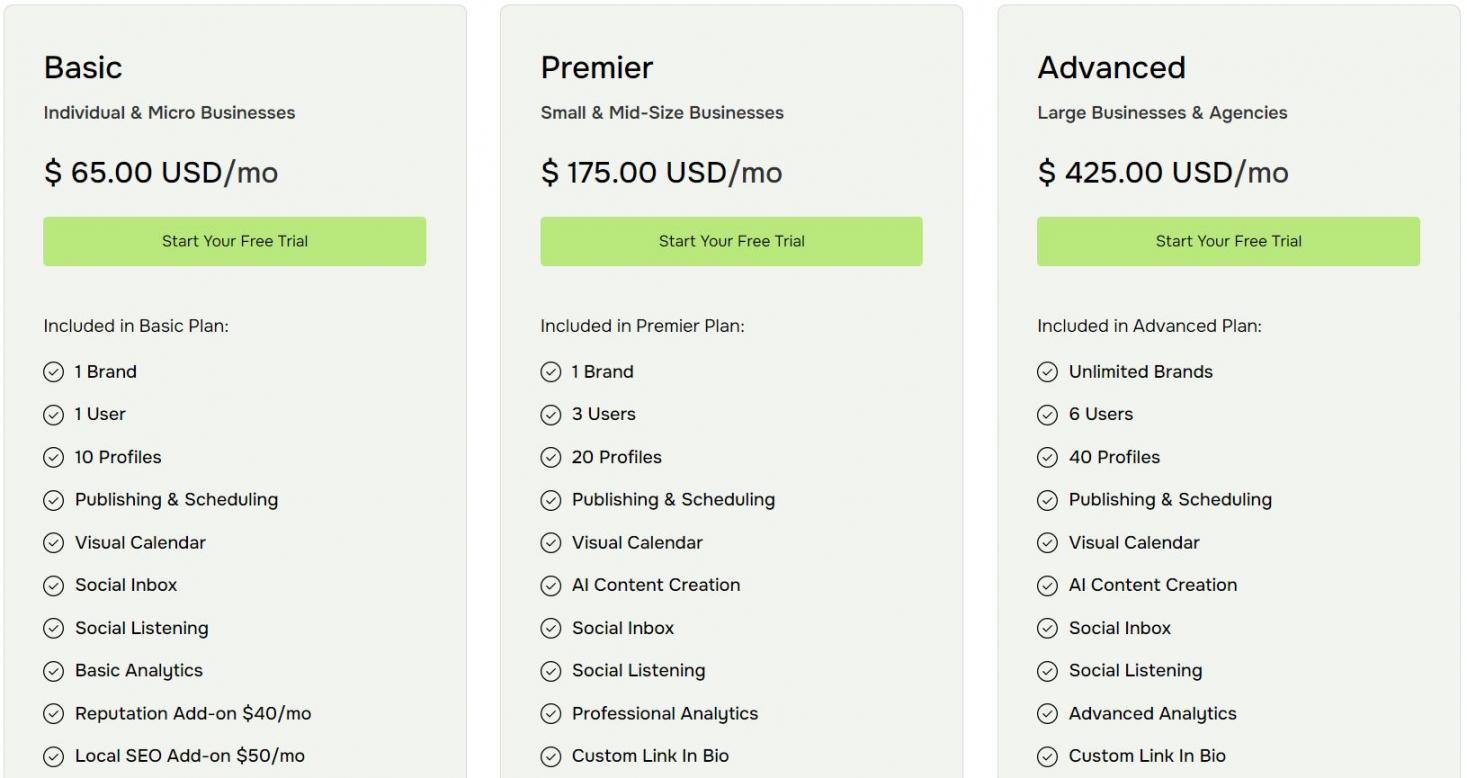The width and height of the screenshot is (1467, 778).
Task: Click checkmark icon beside 3 Users
Action: 550,414
